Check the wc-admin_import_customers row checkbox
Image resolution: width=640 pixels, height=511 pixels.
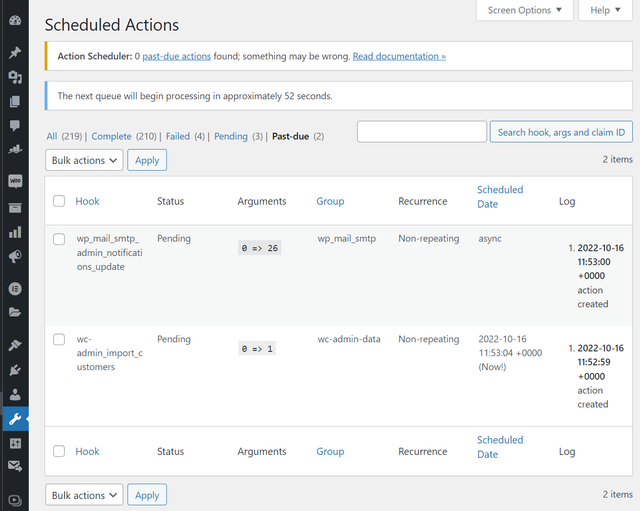coord(59,340)
